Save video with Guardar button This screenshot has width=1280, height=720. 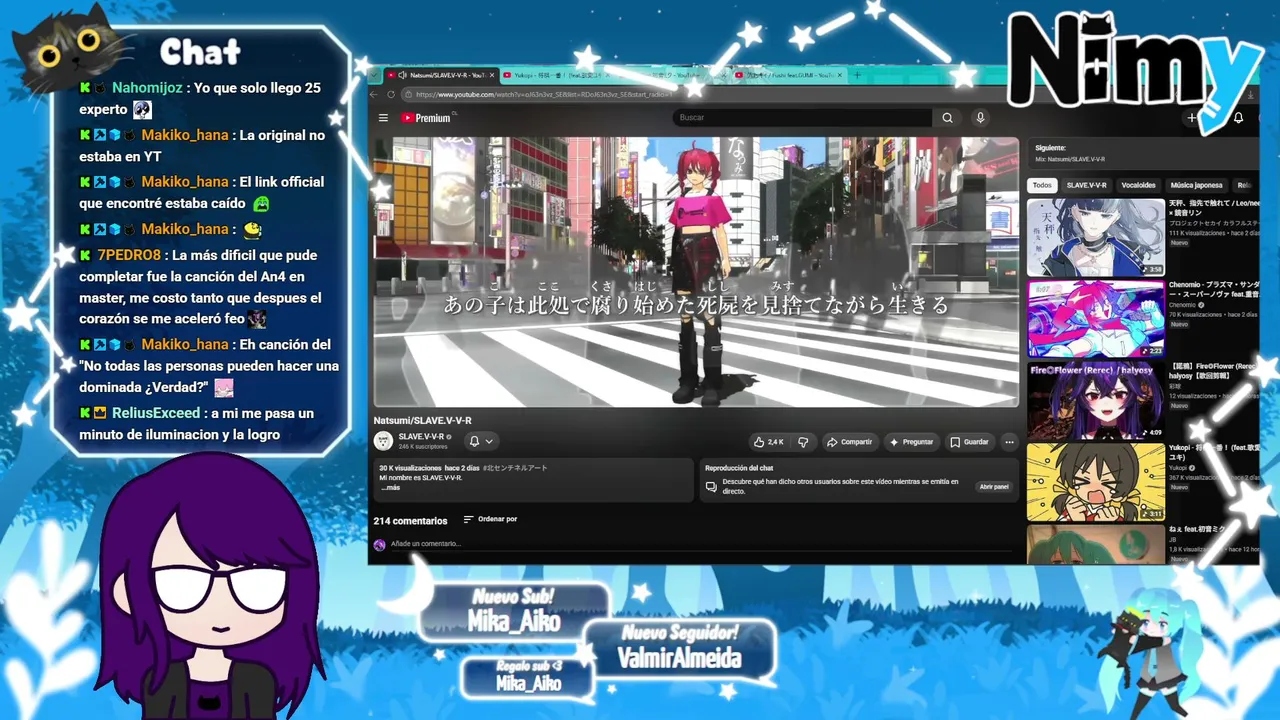[969, 442]
